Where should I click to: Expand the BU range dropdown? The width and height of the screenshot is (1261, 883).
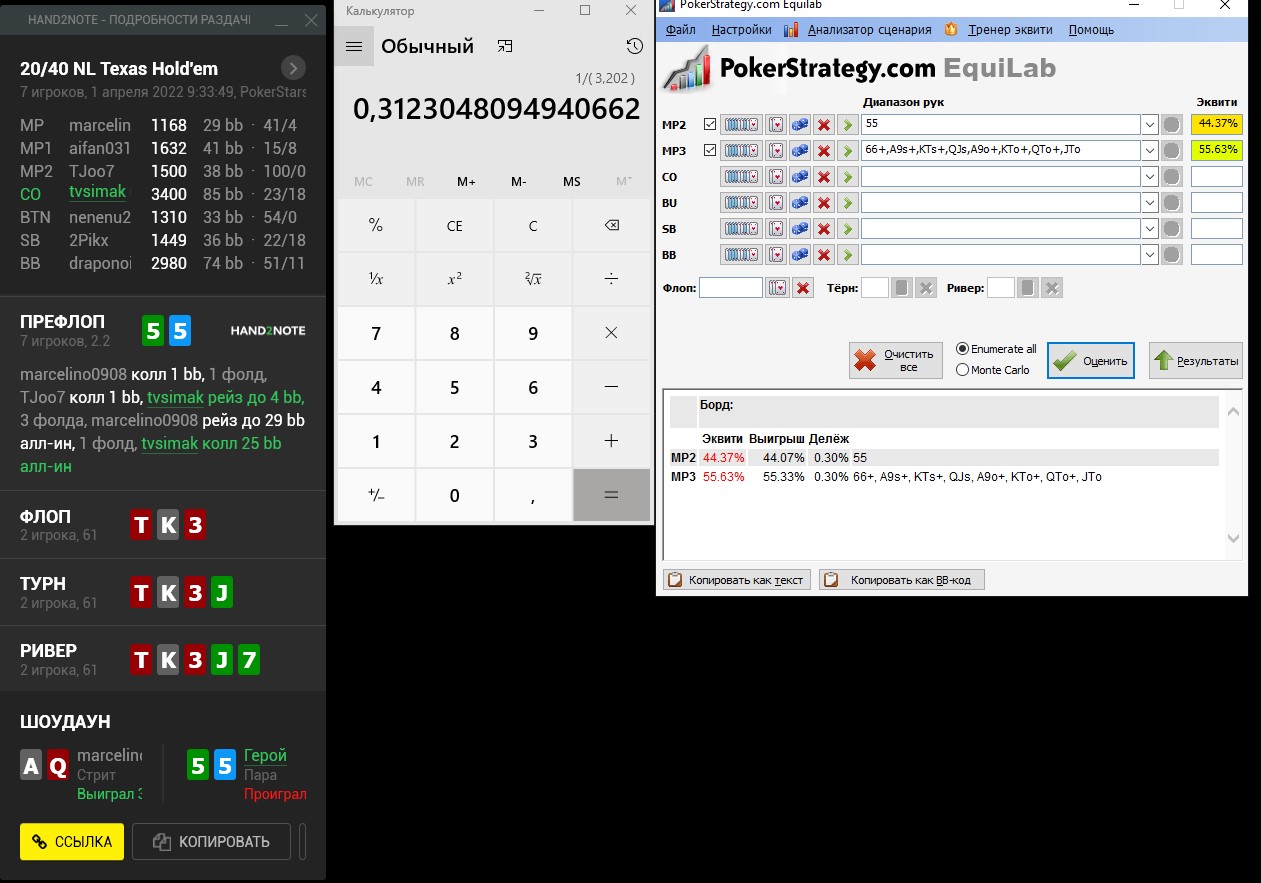(x=1150, y=202)
